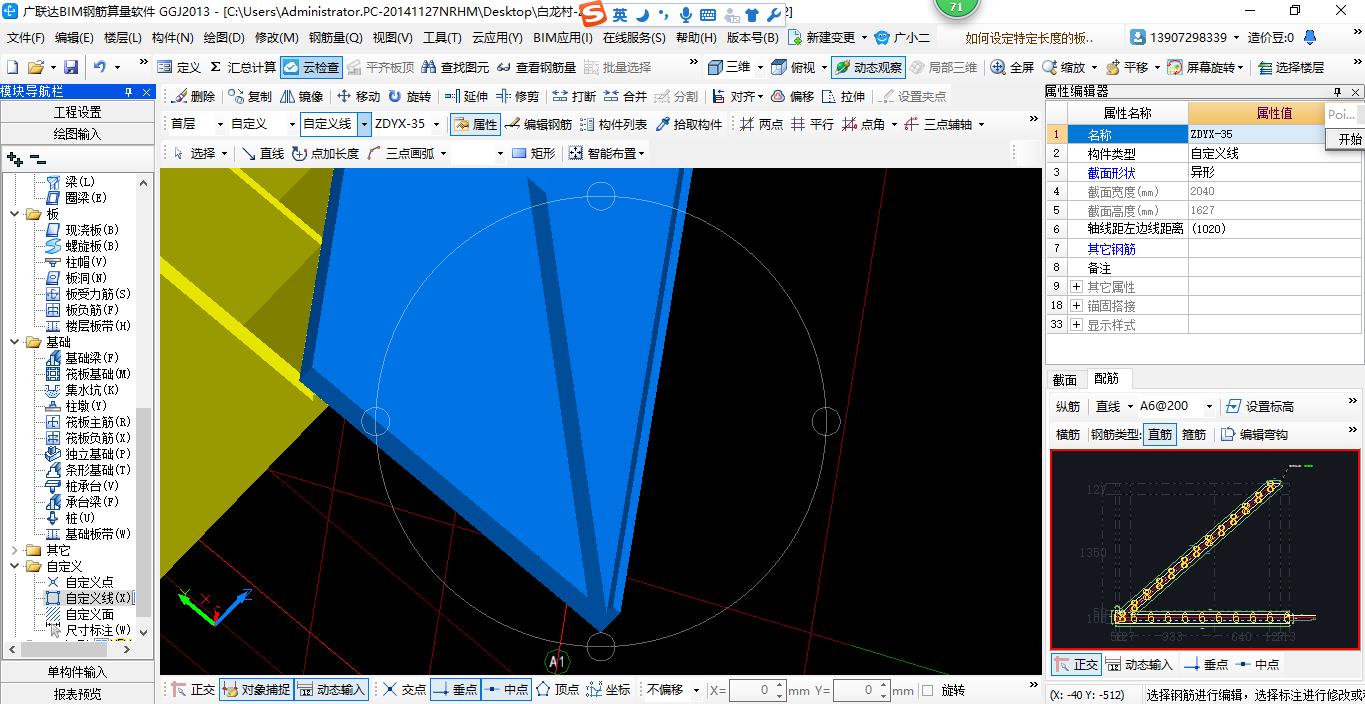Viewport: 1365px width, 704px height.
Task: Select 直筋 rebar type
Action: (1160, 435)
